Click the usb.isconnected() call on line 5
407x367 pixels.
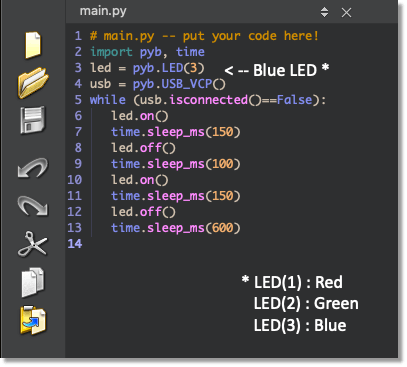(198, 100)
